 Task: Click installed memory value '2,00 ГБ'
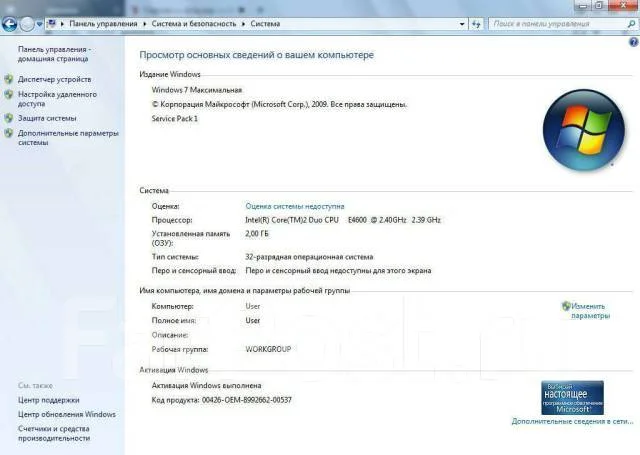tap(257, 234)
